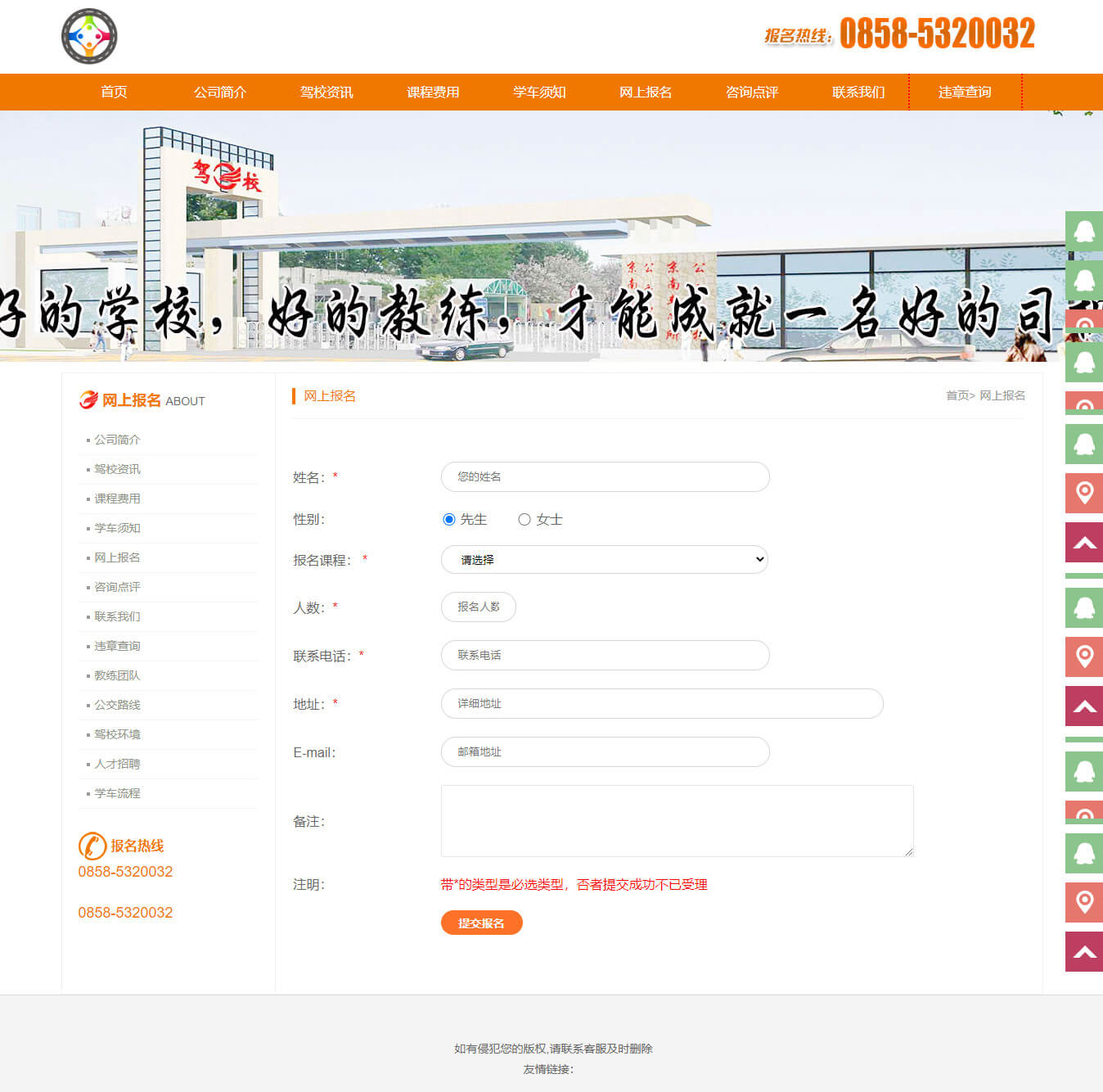Select the 女士 gender radio button
This screenshot has height=1092, width=1103.
[x=524, y=520]
